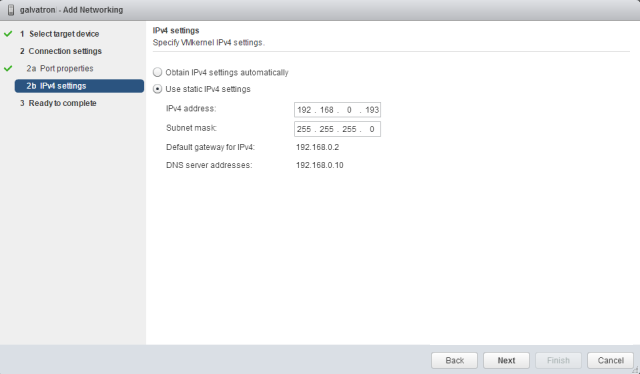The image size is (640, 374).
Task: Go to step 1 Select target device
Action: (60, 34)
